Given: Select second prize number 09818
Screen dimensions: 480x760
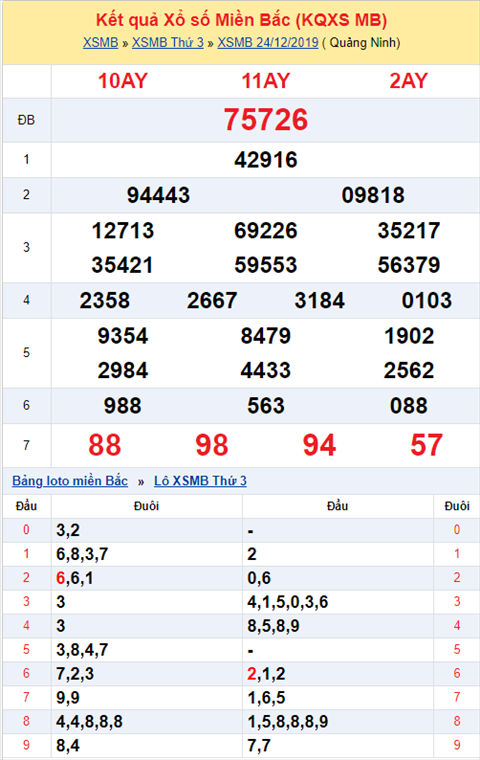Looking at the screenshot, I should pos(373,195).
